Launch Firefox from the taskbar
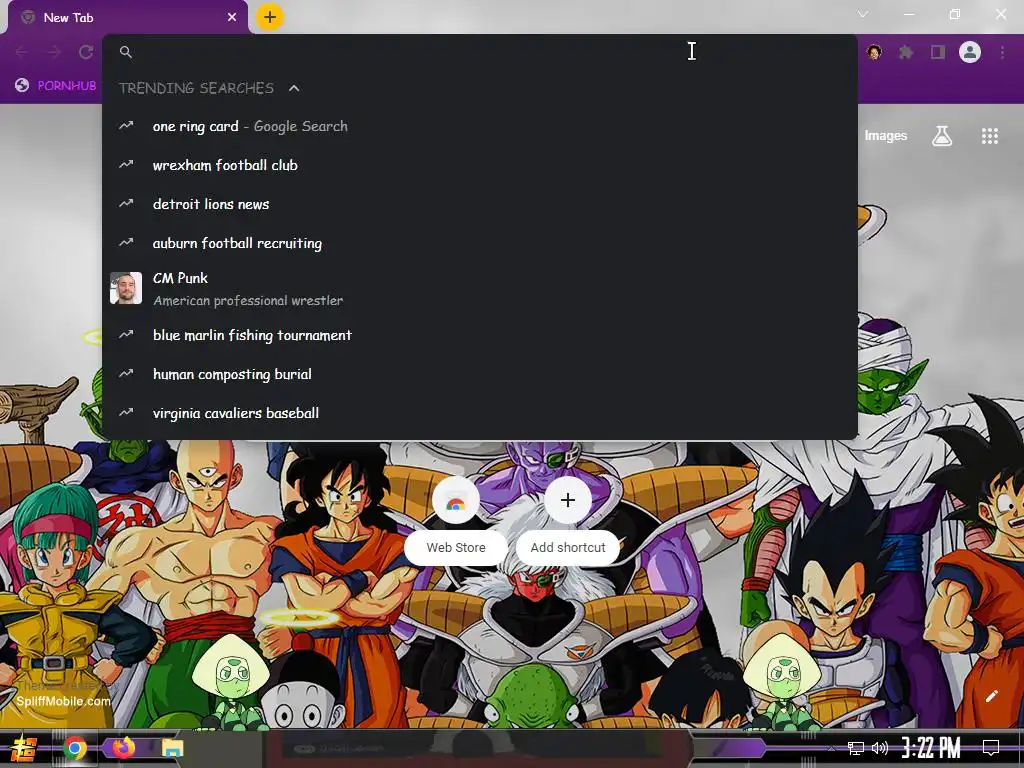The image size is (1024, 768). (x=123, y=748)
